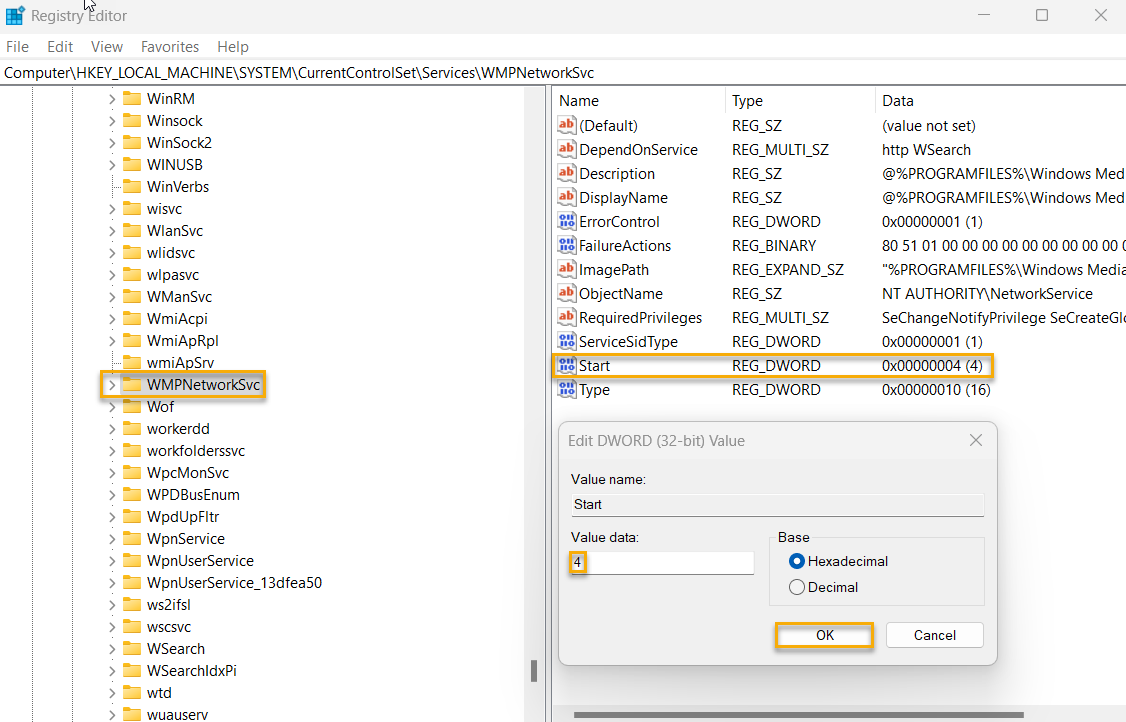Confirm with the OK button
The image size is (1126, 722).
[824, 634]
